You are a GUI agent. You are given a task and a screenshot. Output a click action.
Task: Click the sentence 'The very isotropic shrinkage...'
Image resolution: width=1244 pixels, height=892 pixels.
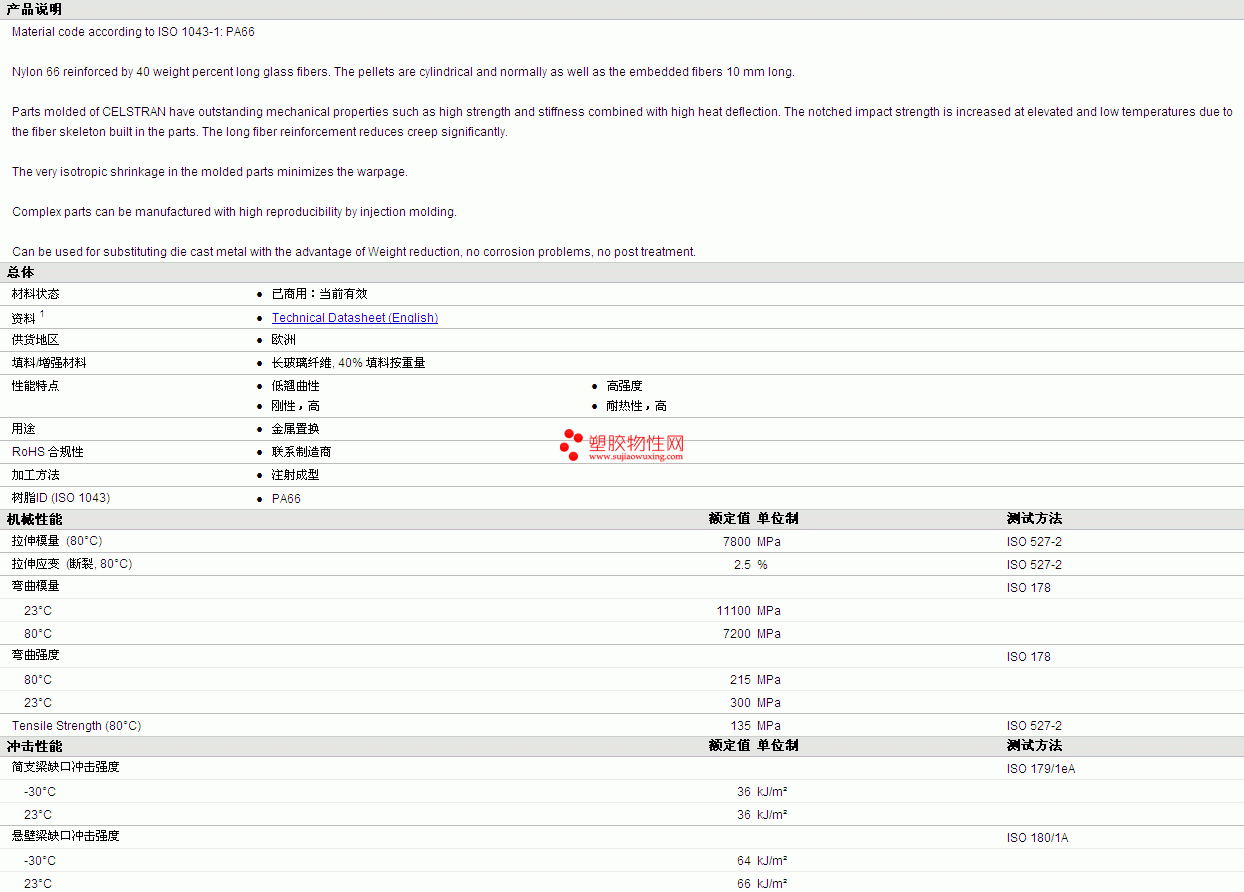pos(210,172)
